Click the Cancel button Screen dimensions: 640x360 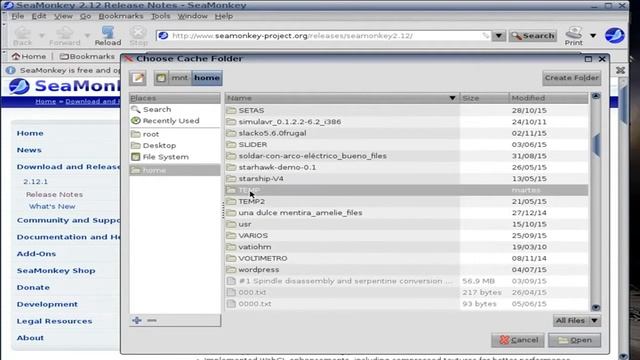[x=518, y=340]
